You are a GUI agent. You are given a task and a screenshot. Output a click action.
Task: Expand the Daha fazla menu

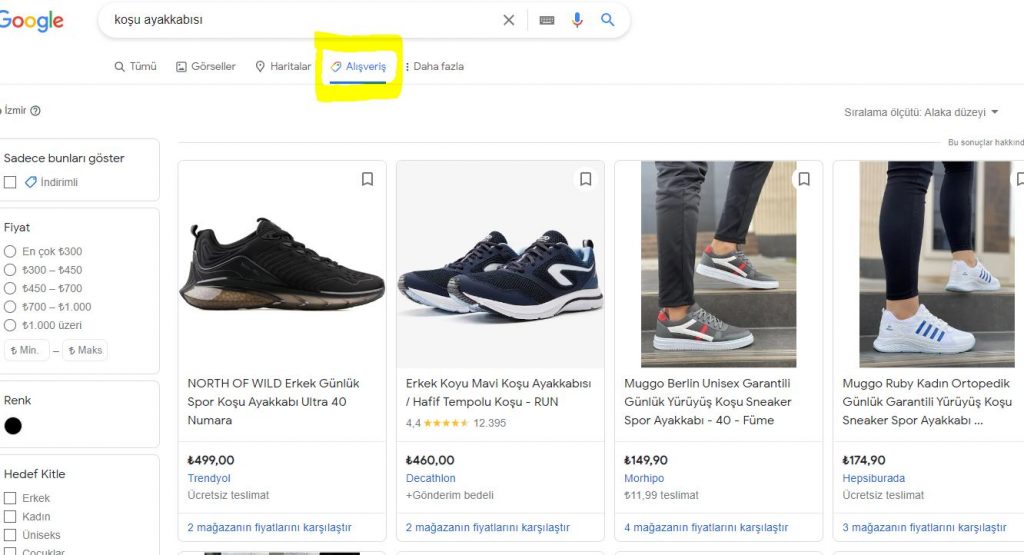pos(435,67)
